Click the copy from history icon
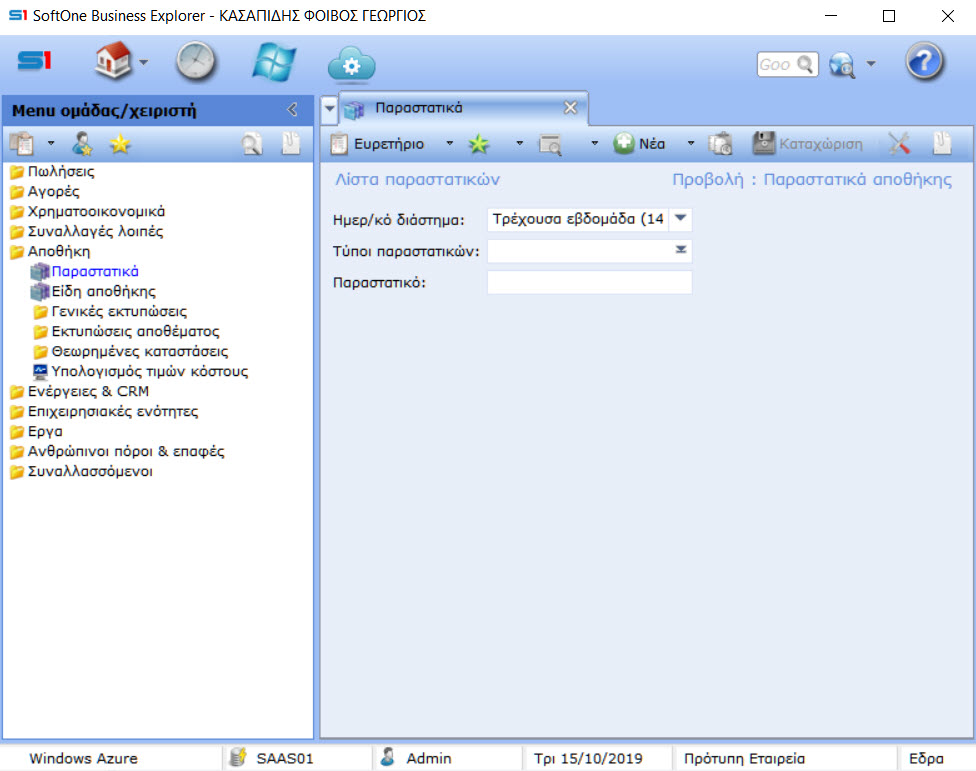Screen dimensions: 976x771 721,144
